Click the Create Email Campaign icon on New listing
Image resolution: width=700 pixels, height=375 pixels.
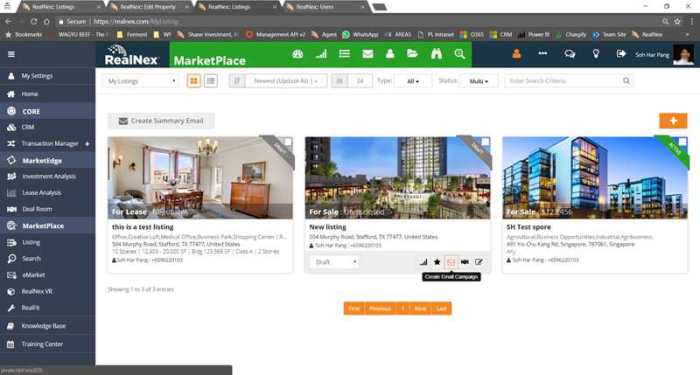(x=451, y=262)
